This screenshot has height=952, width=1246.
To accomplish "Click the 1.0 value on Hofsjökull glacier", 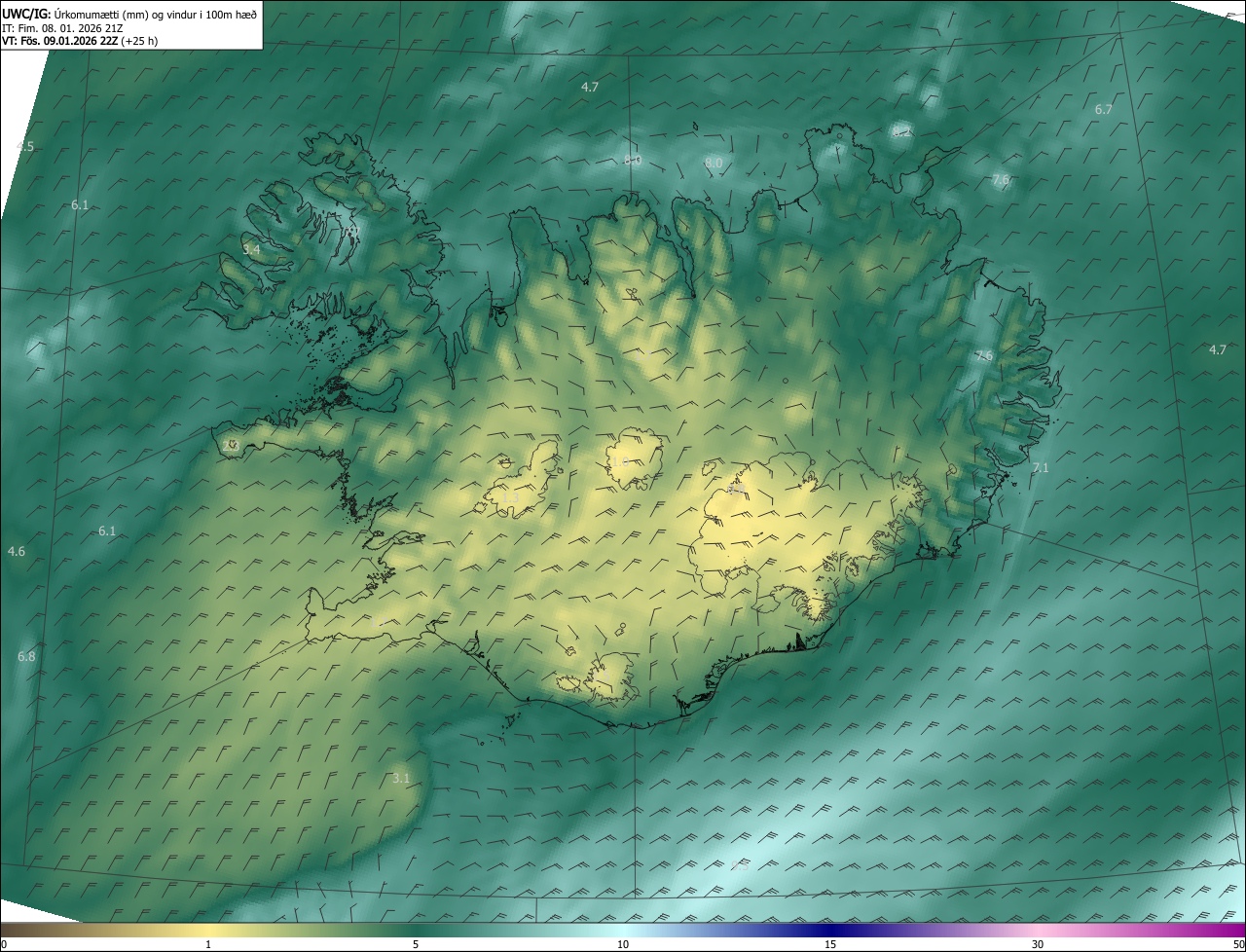I will point(619,462).
